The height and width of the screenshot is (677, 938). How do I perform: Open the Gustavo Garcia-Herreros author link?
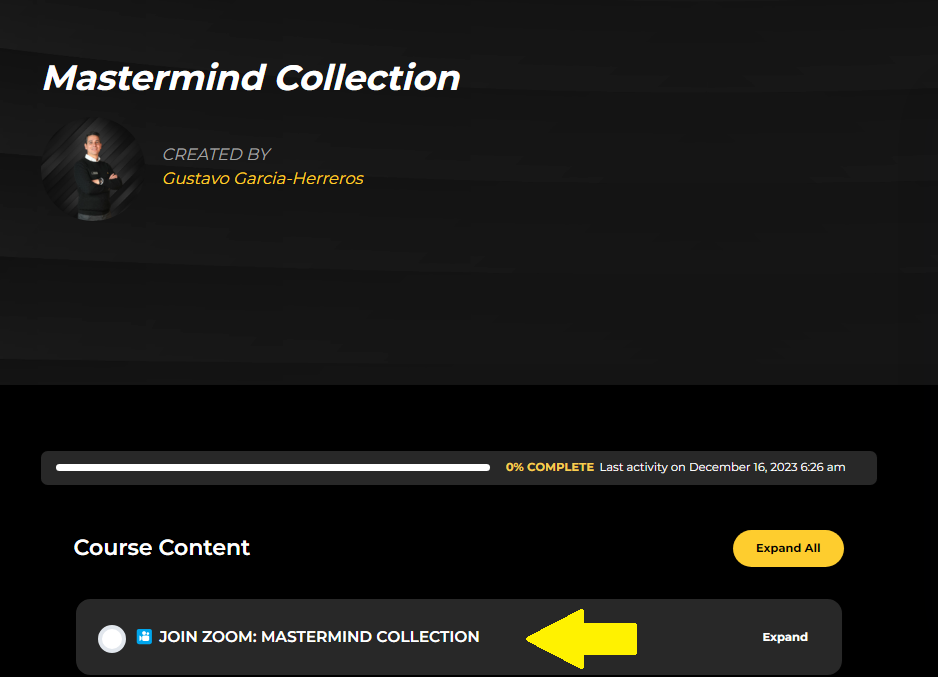coord(263,179)
